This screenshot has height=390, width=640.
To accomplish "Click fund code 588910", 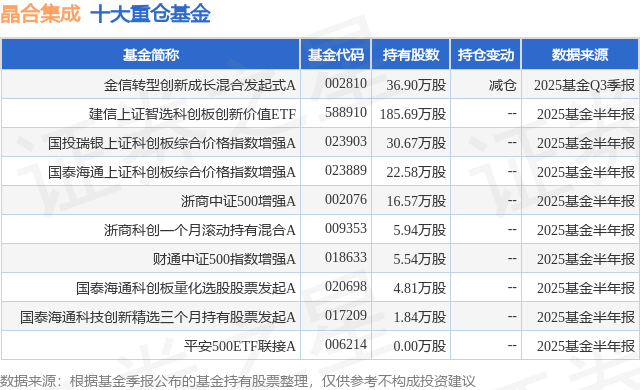I will (346, 113).
